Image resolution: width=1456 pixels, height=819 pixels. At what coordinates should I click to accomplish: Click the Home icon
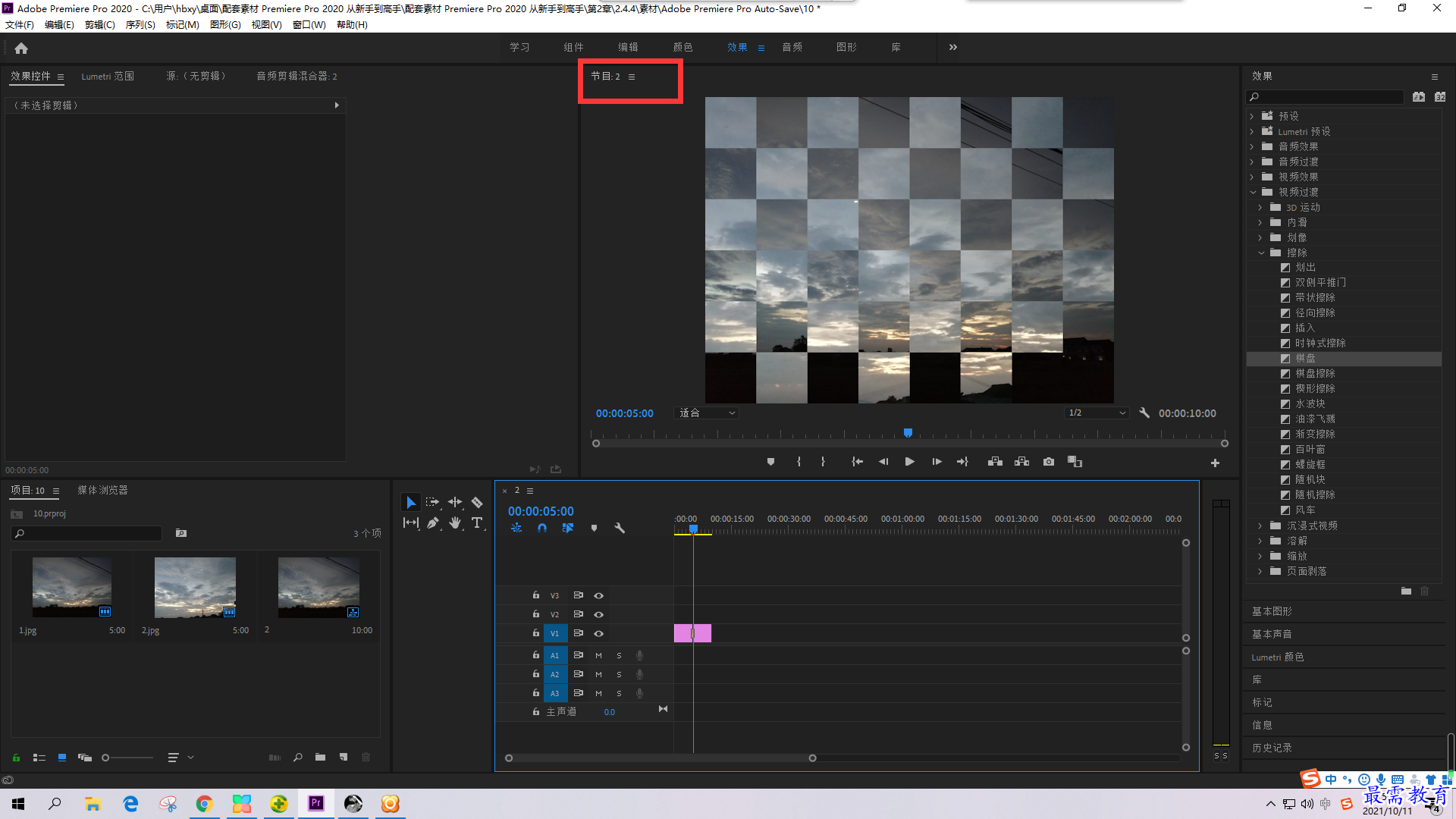[21, 48]
